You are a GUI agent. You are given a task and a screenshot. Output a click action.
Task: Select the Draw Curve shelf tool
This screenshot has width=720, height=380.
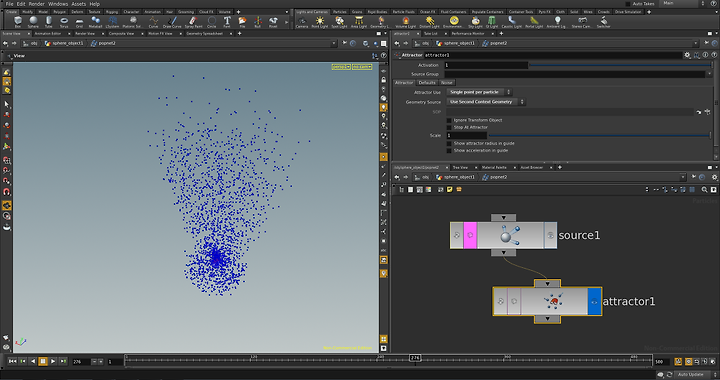point(172,22)
